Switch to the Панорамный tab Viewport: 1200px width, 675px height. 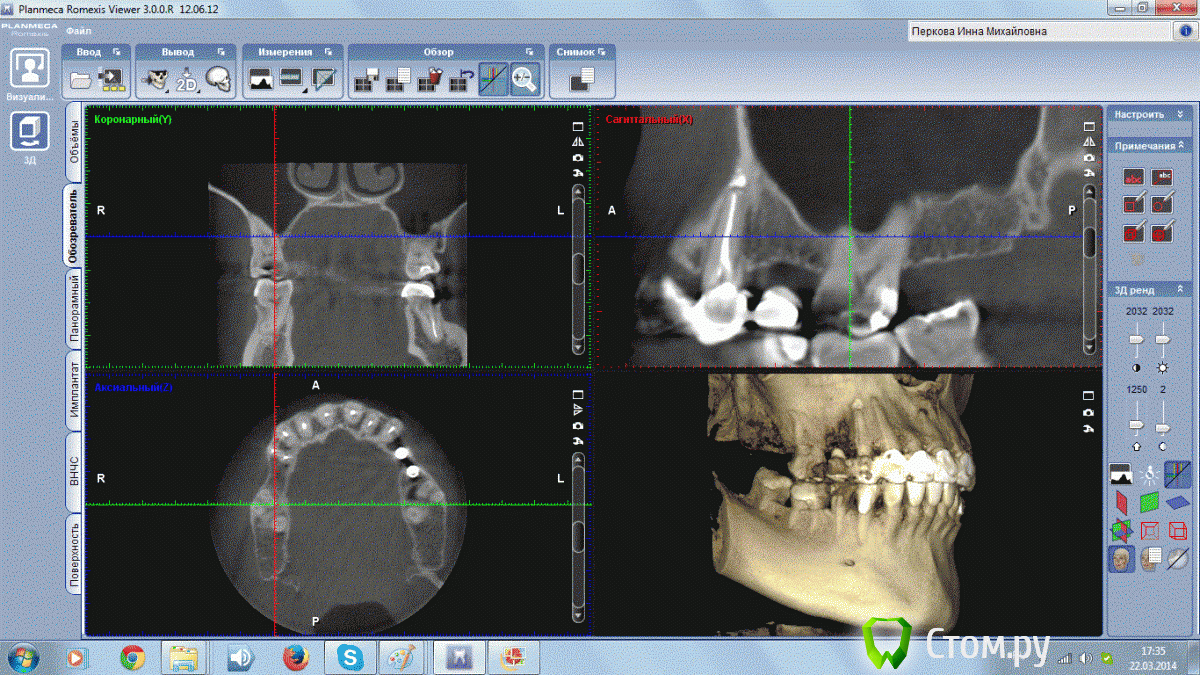pos(74,308)
